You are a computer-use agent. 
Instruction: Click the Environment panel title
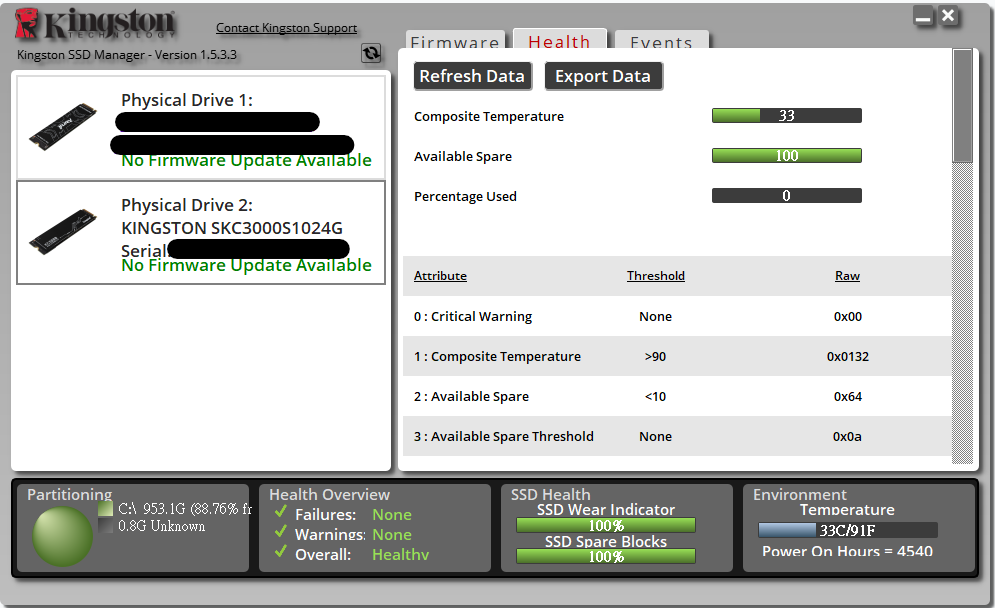pyautogui.click(x=800, y=494)
